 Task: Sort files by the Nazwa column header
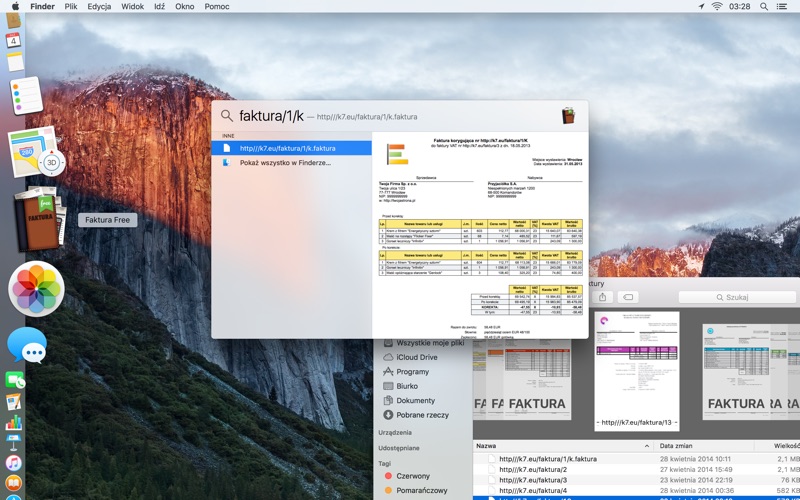[563, 446]
